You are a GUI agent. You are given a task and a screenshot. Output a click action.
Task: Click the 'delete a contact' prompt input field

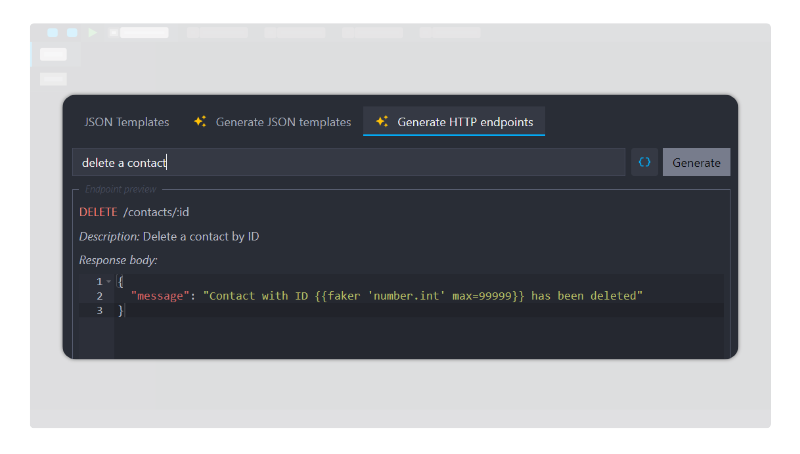tap(348, 162)
